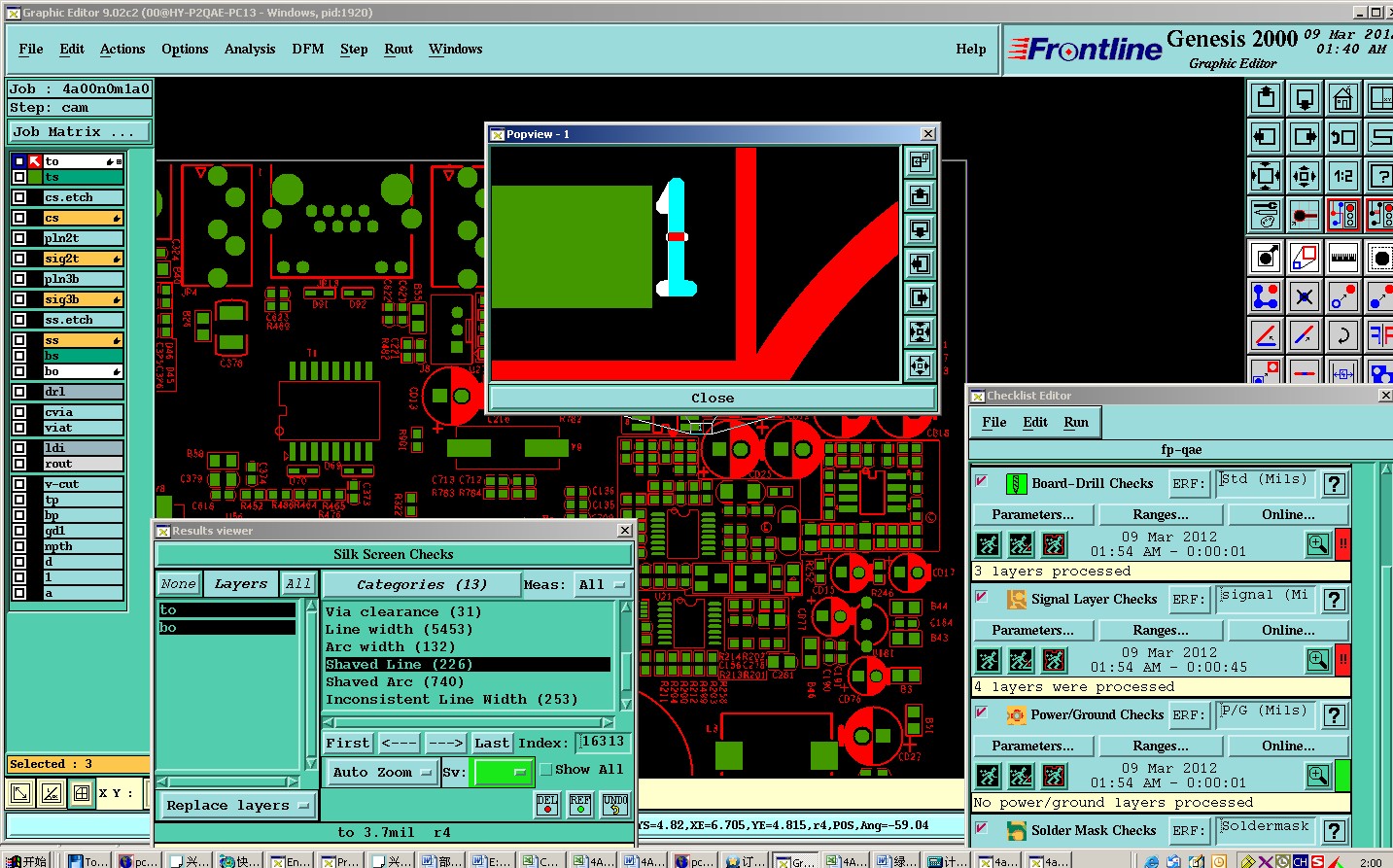1393x868 pixels.
Task: Click next result arrow button --->
Action: coord(446,743)
